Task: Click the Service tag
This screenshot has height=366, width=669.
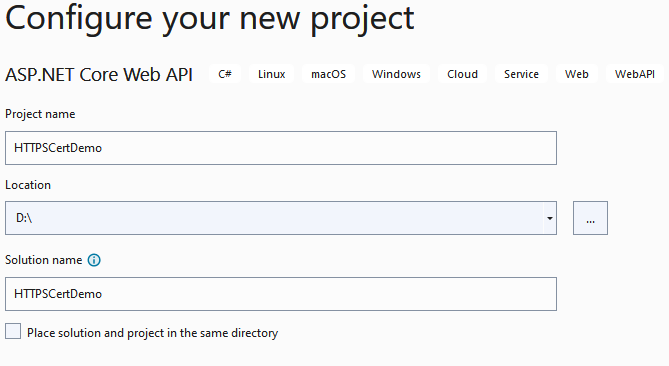Action: [521, 74]
